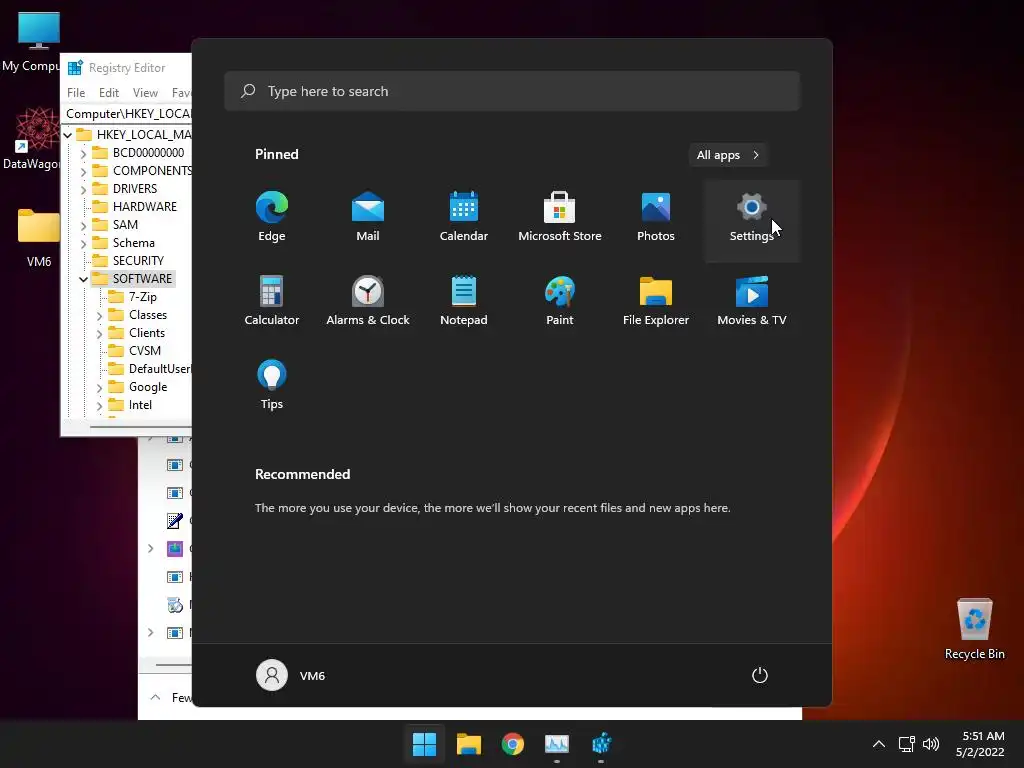Click the power button in Start menu
Screen dimensions: 1024x768
(x=760, y=675)
